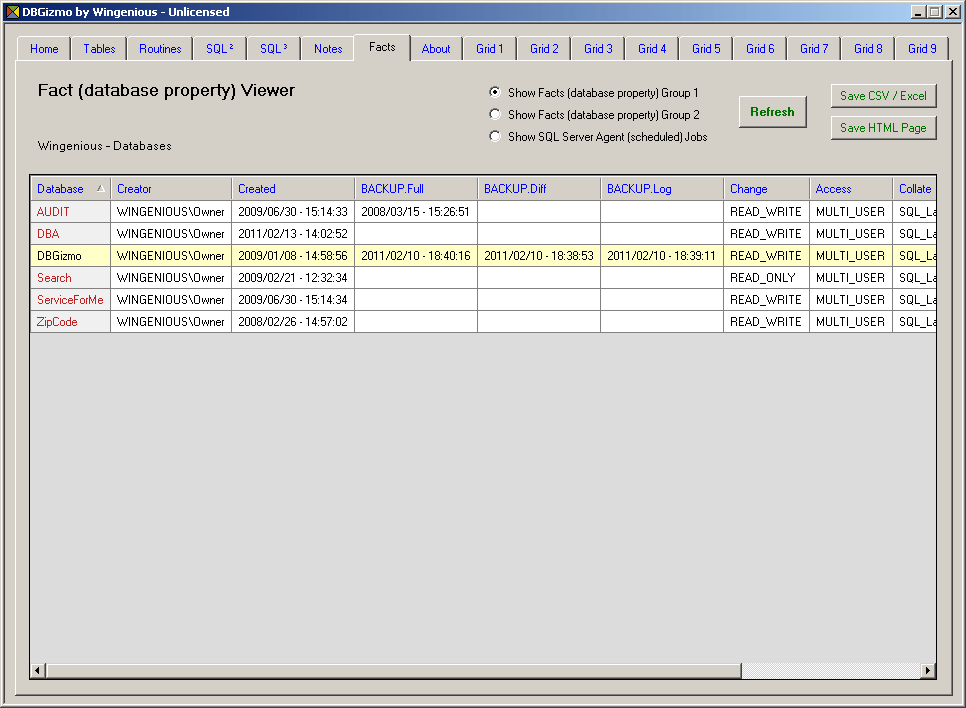Click the Save CSV / Excel button
The width and height of the screenshot is (966, 708).
click(x=883, y=96)
